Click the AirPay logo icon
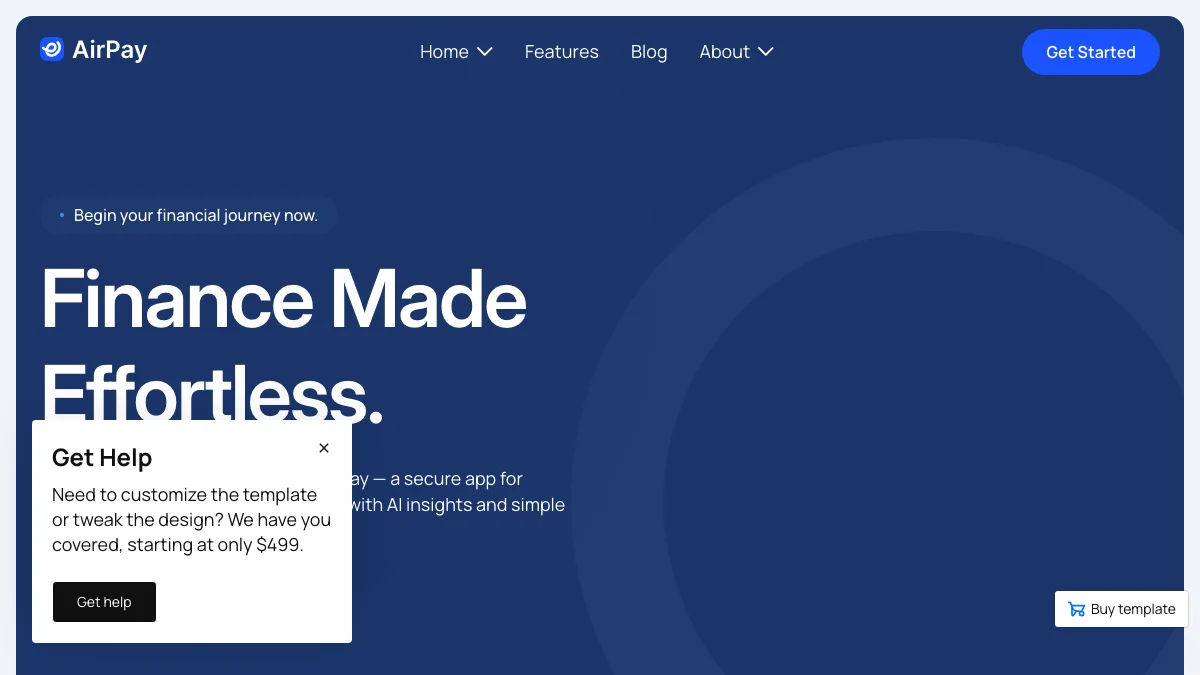Screen dimensions: 1200x675 coord(52,49)
